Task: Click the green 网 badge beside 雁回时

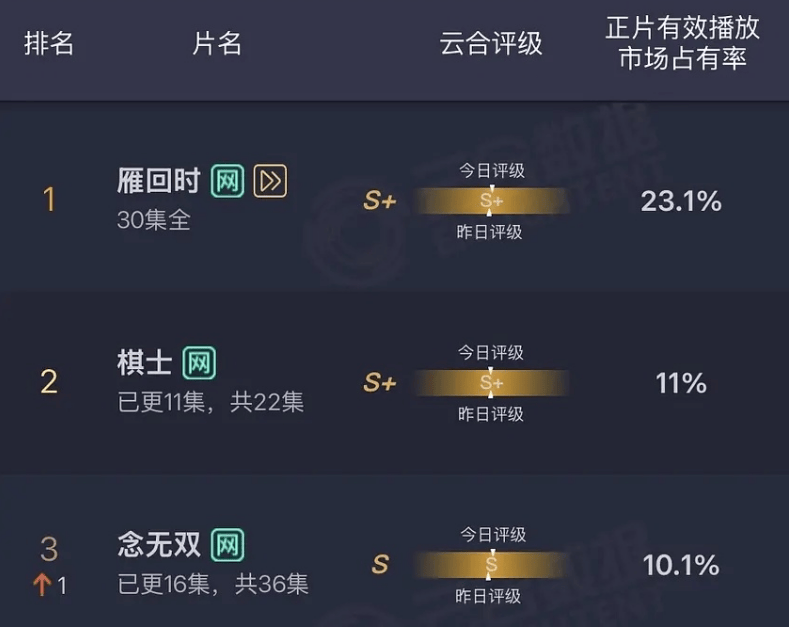Action: pos(227,181)
